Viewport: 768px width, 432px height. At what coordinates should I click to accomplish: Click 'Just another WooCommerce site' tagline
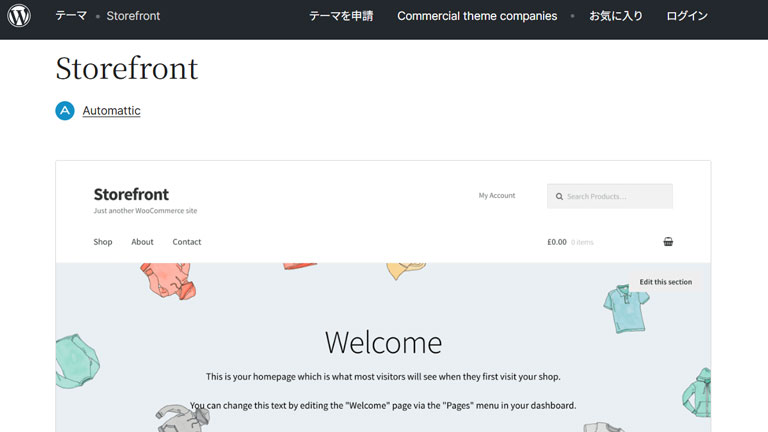pos(145,211)
